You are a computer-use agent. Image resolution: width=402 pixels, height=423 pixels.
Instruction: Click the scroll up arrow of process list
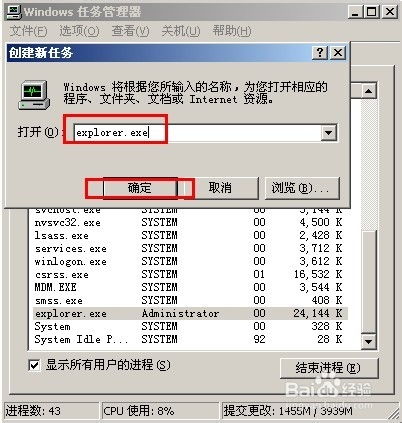coord(368,91)
